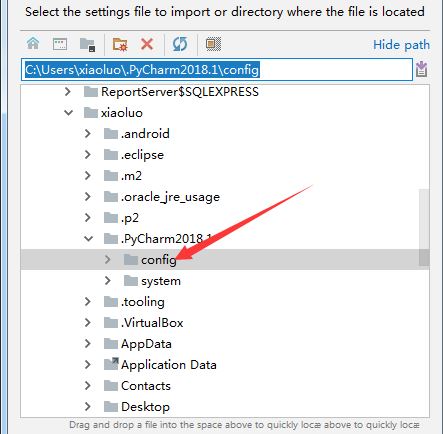Collapse the .PyCharm2018.1 folder
The width and height of the screenshot is (443, 434).
pyautogui.click(x=89, y=239)
